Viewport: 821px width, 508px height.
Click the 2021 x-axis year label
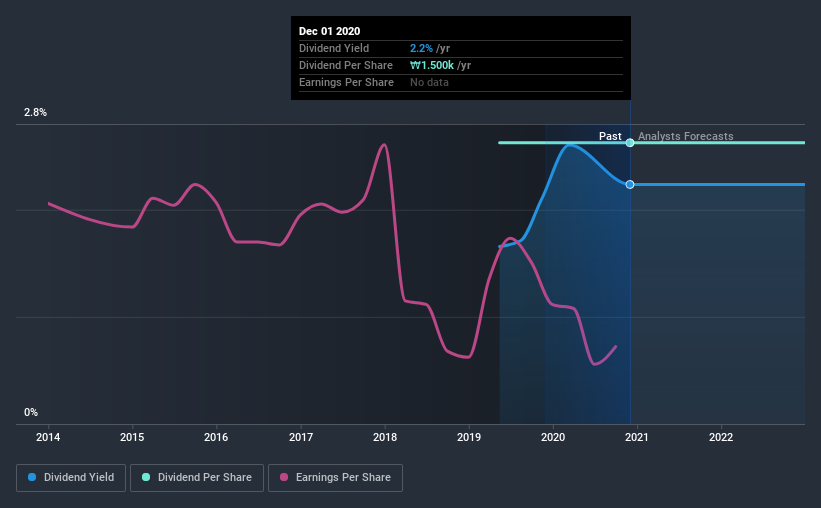637,437
